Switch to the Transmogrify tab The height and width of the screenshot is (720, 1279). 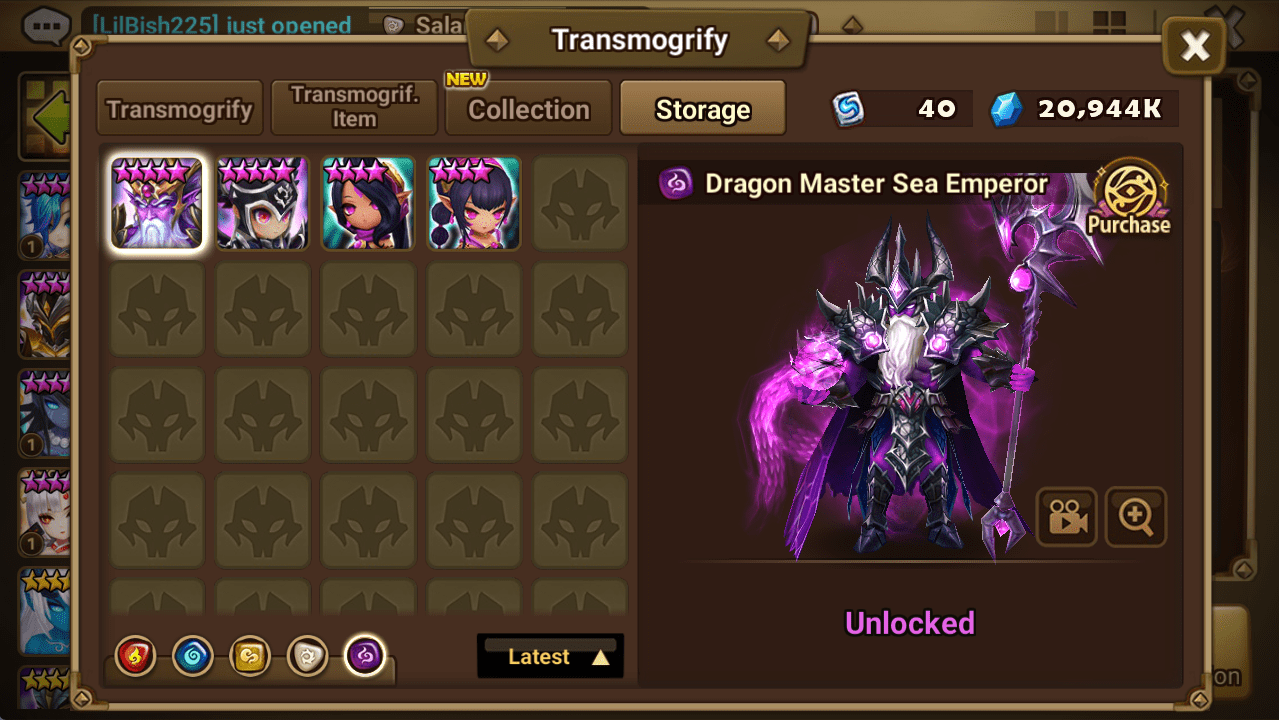180,108
